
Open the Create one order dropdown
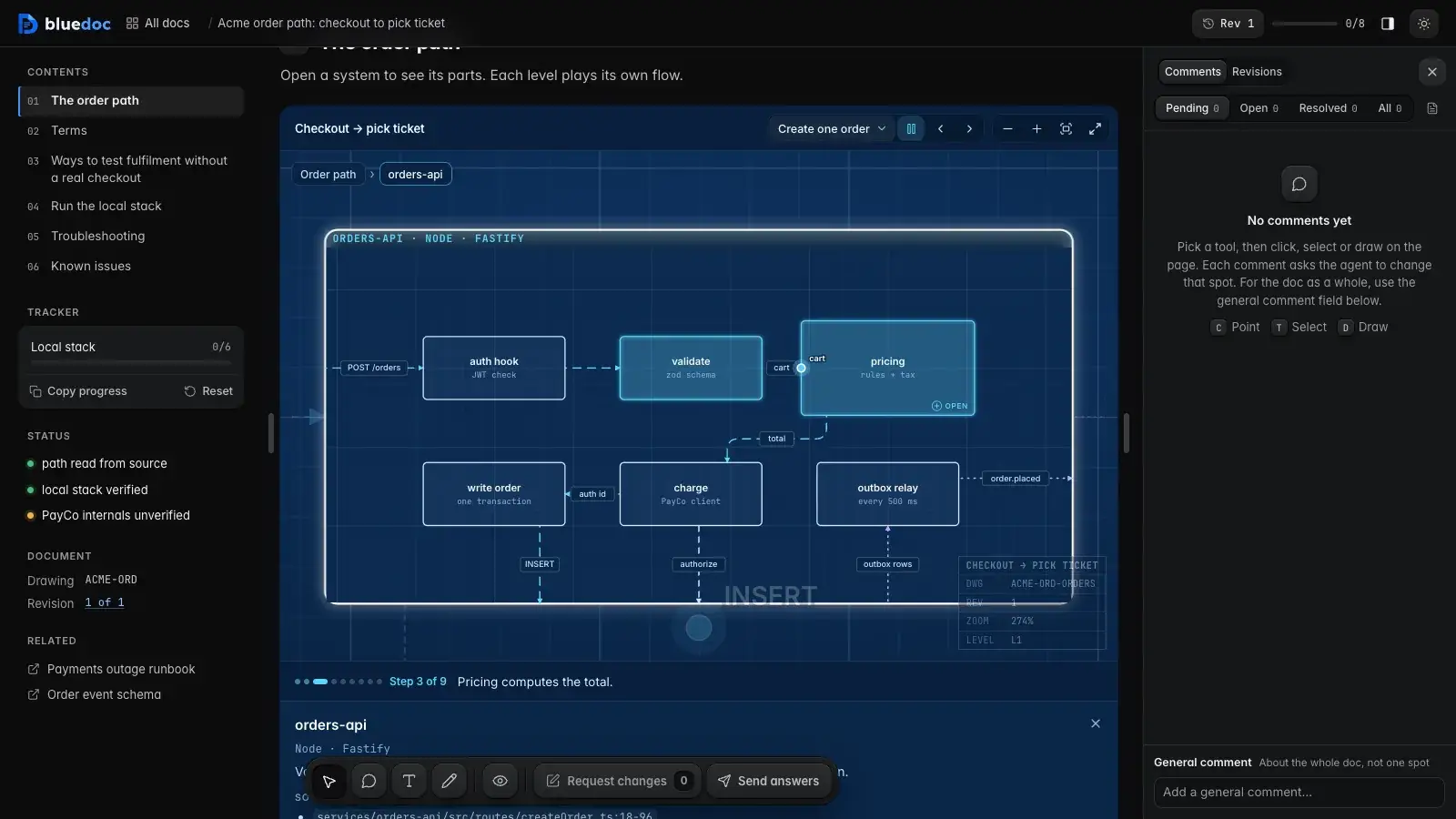point(831,129)
